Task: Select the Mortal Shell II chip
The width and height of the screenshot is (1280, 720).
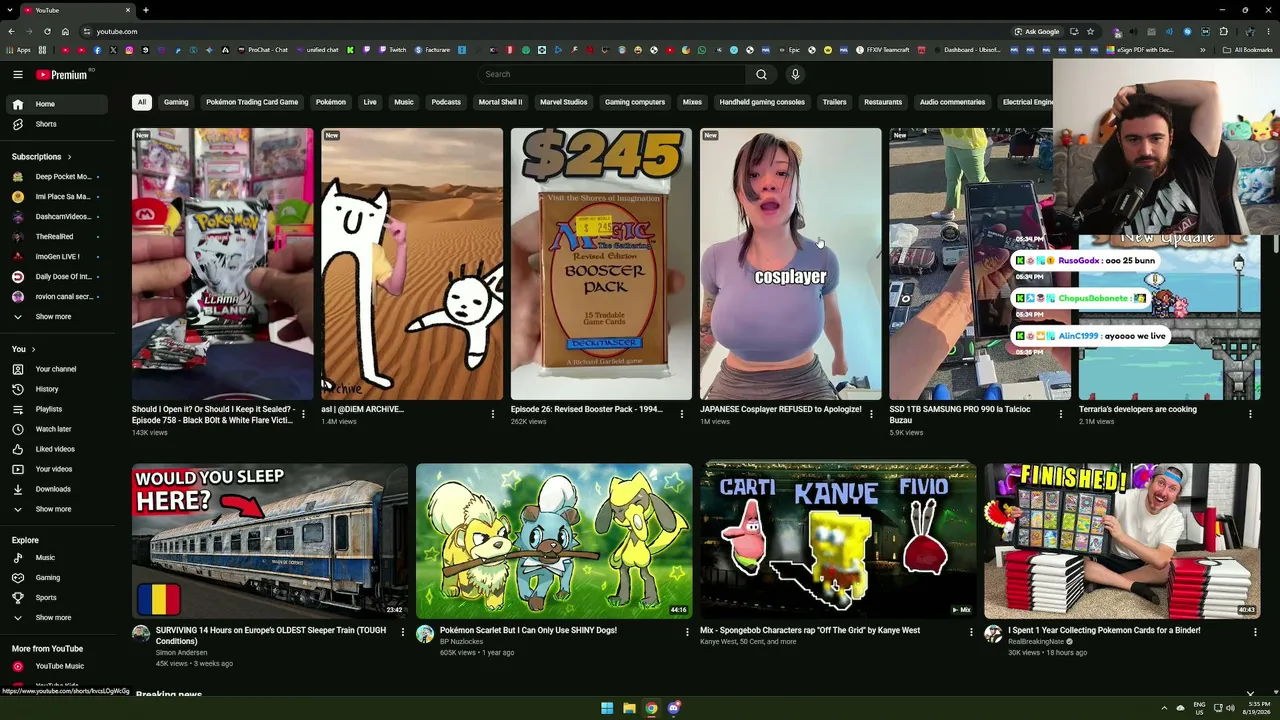Action: pos(500,102)
